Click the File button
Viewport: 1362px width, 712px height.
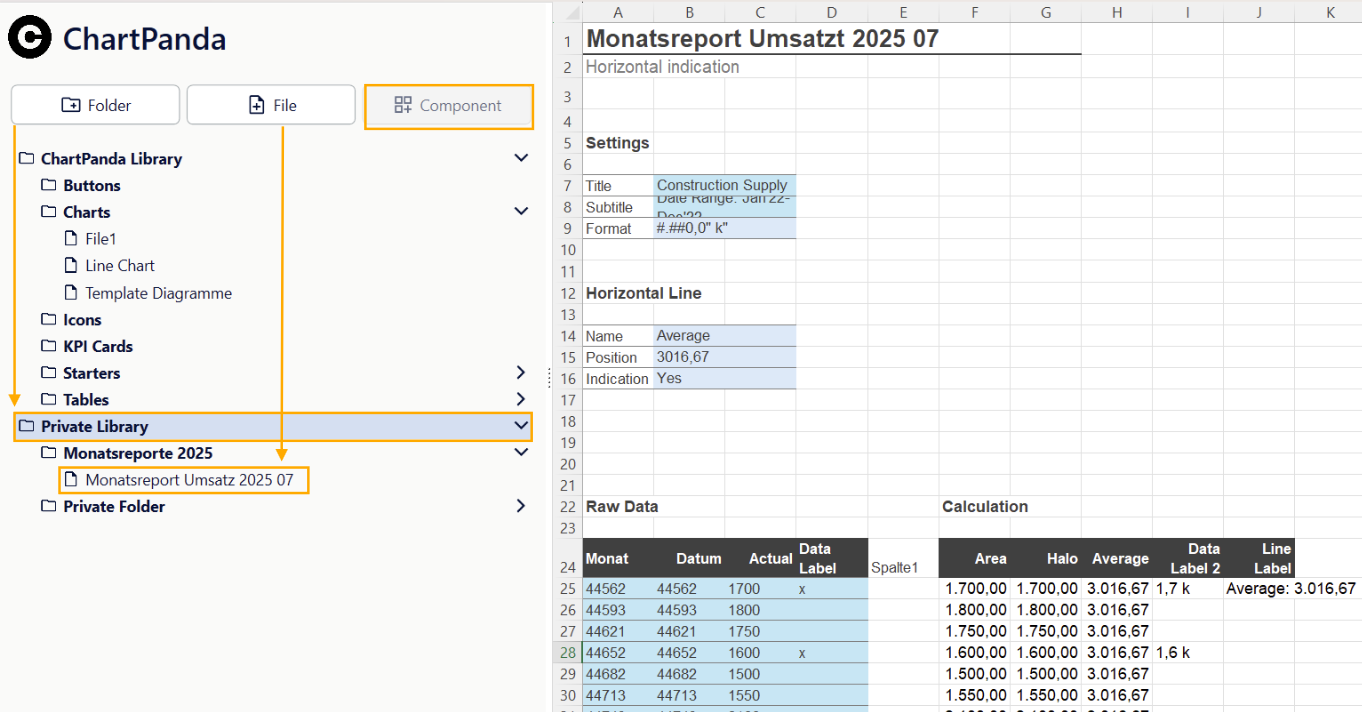point(271,105)
